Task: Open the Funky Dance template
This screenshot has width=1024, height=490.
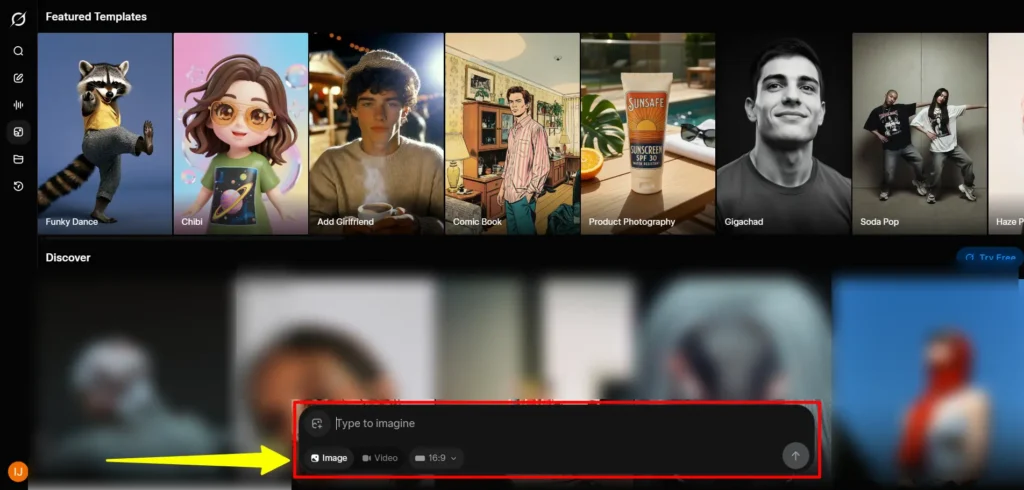Action: (x=104, y=133)
